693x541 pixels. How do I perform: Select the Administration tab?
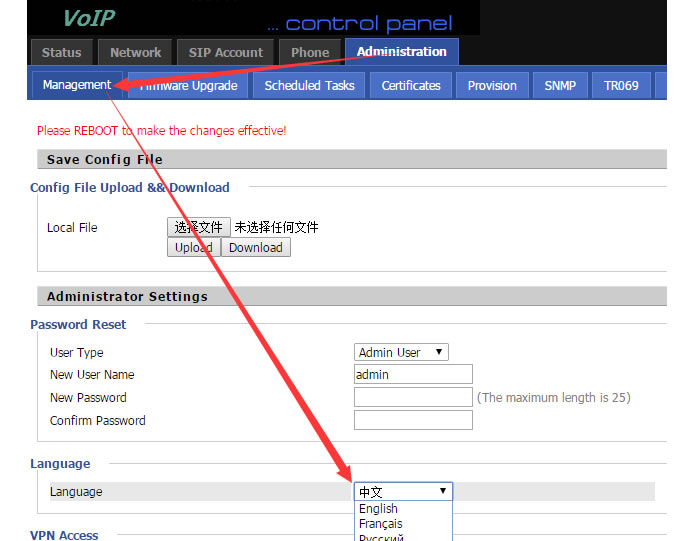pos(402,52)
